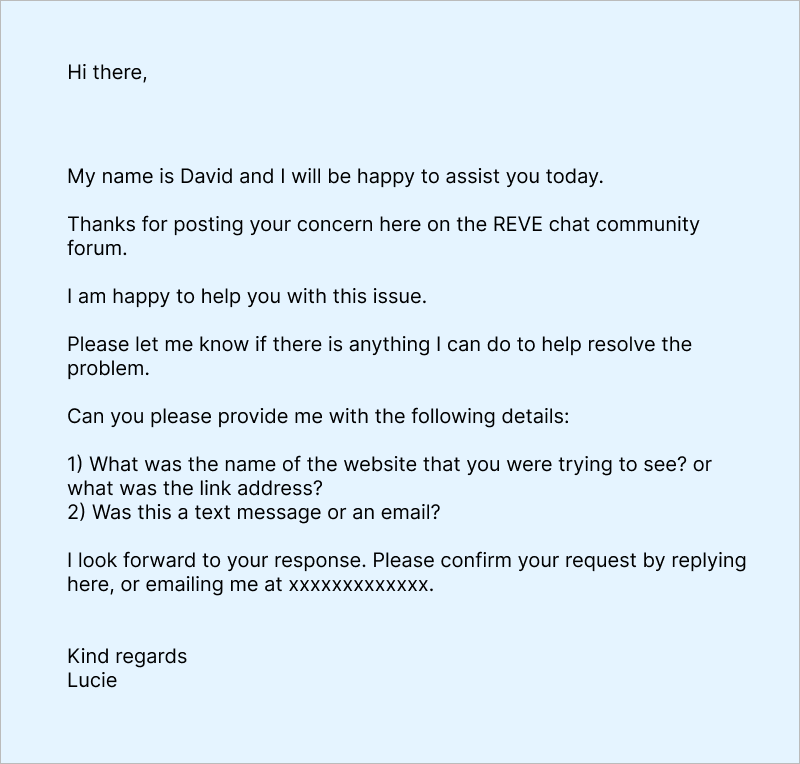Click the word REVE in the message

519,225
